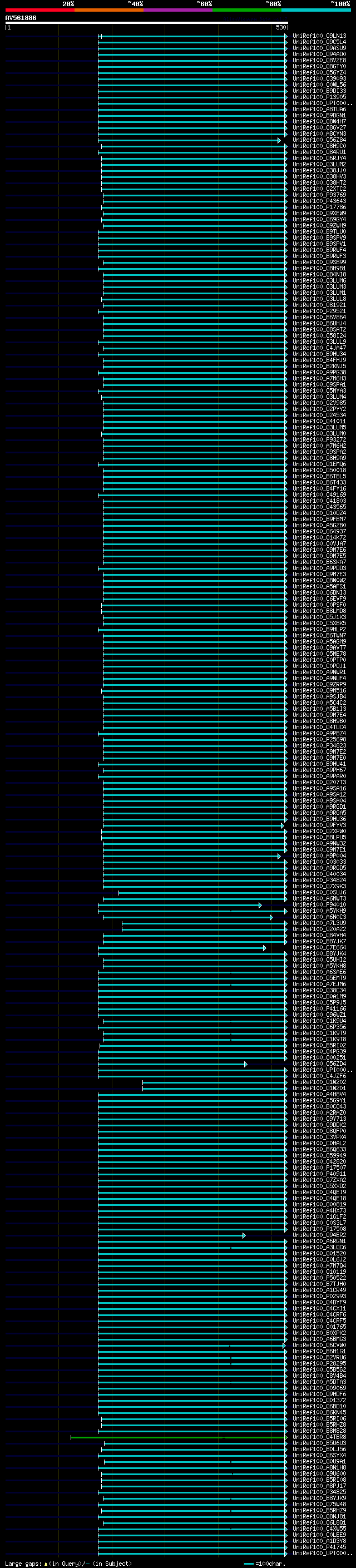Click the UniRef100_B9RWF3 label
The image size is (356, 1568).
tap(319, 256)
